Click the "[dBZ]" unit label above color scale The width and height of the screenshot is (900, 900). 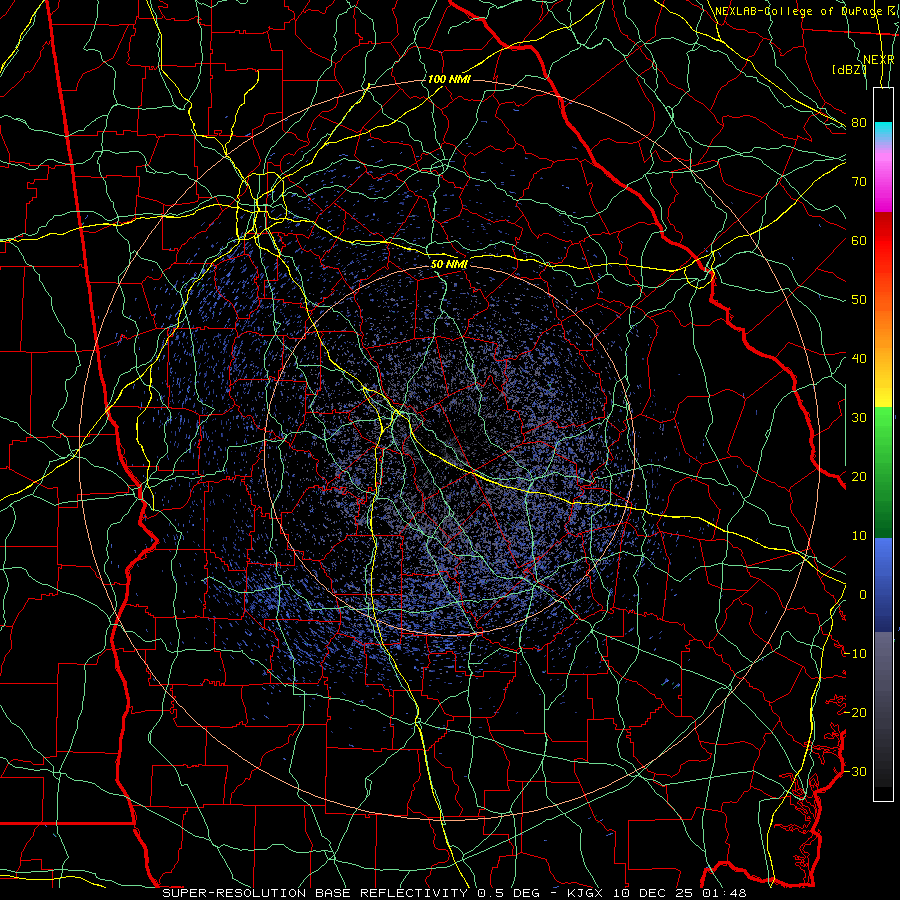coord(849,70)
